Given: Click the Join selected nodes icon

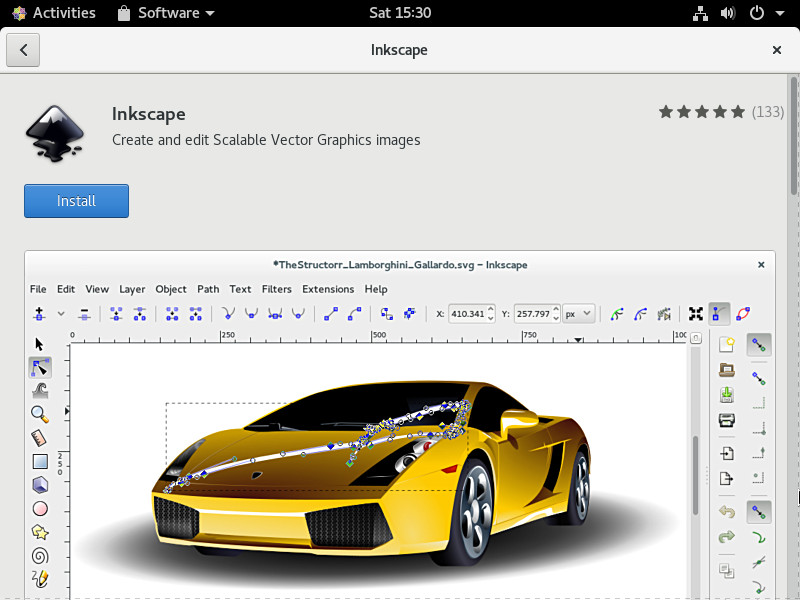Looking at the screenshot, I should pos(116,314).
